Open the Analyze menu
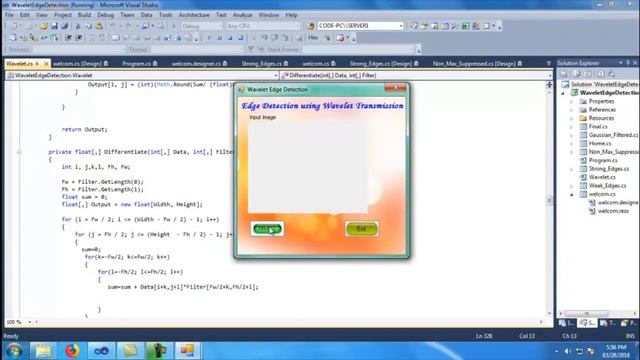This screenshot has width=640, height=360. (242, 15)
